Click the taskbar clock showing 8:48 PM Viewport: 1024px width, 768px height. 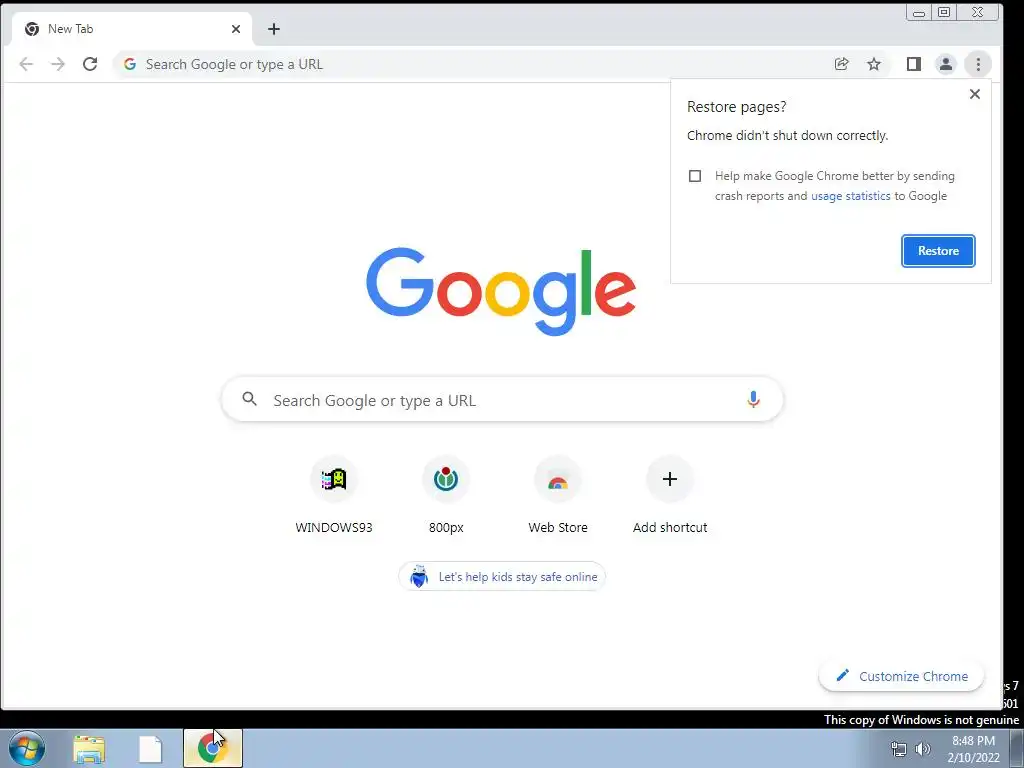click(973, 749)
